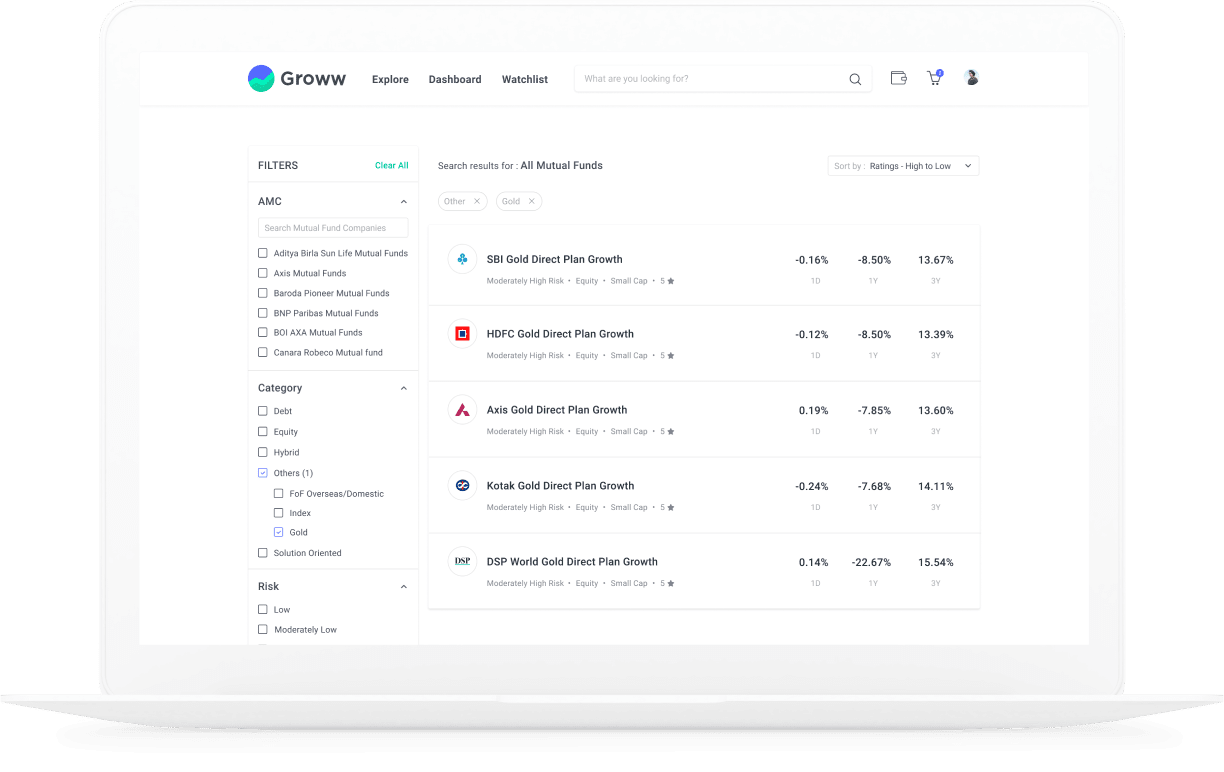Click the Groww logo icon
This screenshot has height=772, width=1224.
tap(261, 79)
